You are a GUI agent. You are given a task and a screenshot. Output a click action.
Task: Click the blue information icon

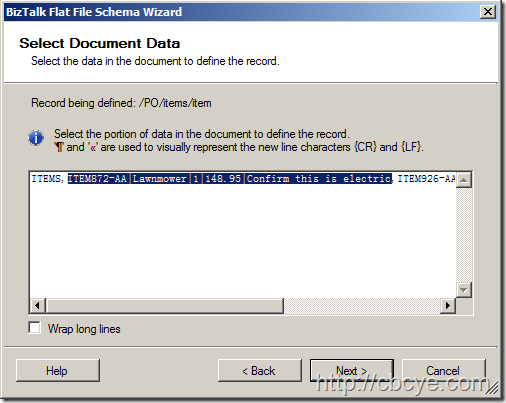[x=36, y=138]
